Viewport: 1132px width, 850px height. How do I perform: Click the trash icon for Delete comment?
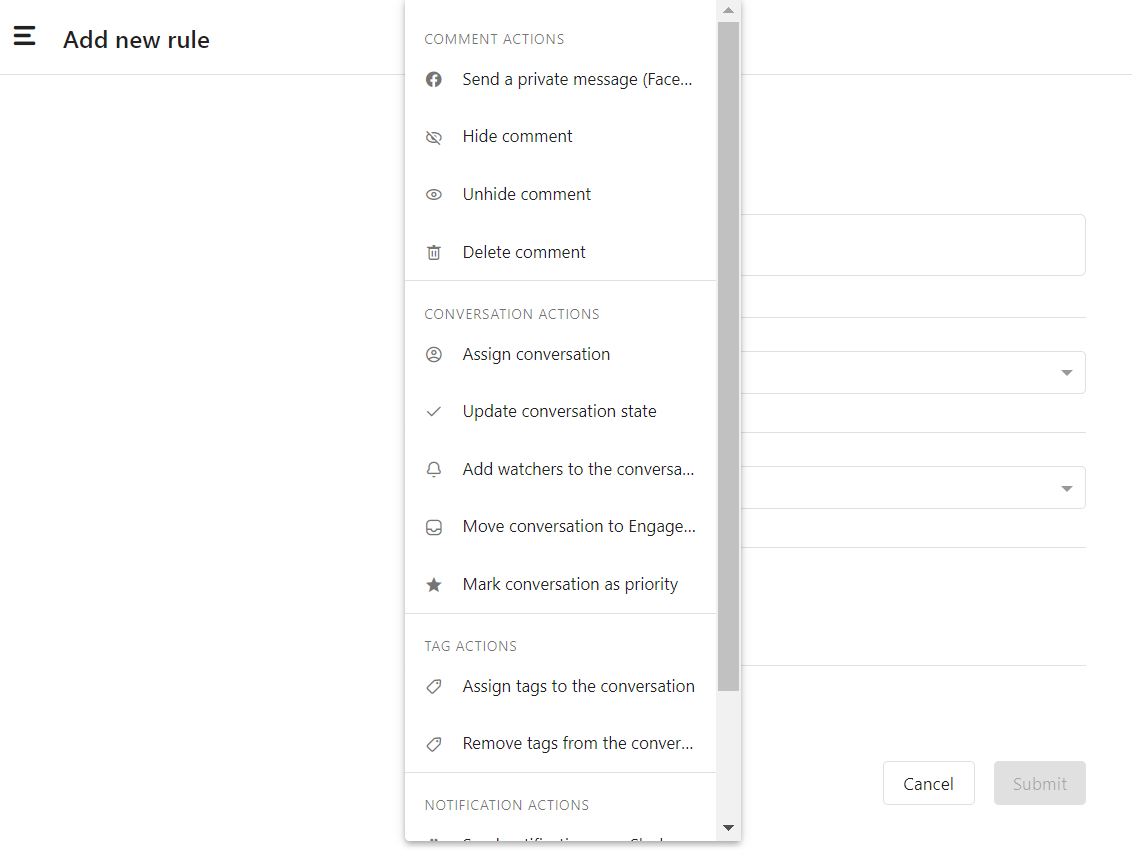coord(434,253)
